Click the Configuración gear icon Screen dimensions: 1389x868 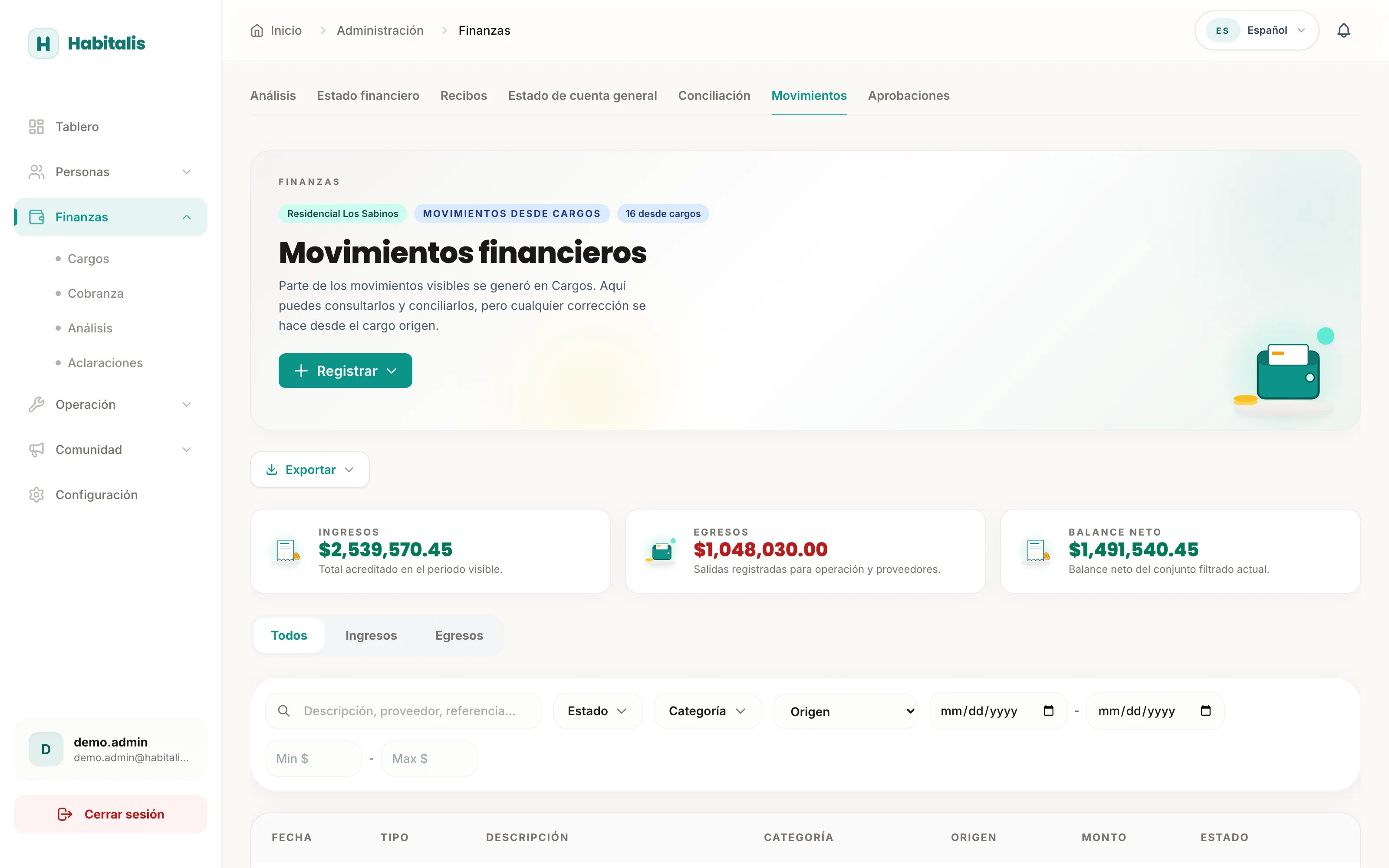tap(36, 495)
